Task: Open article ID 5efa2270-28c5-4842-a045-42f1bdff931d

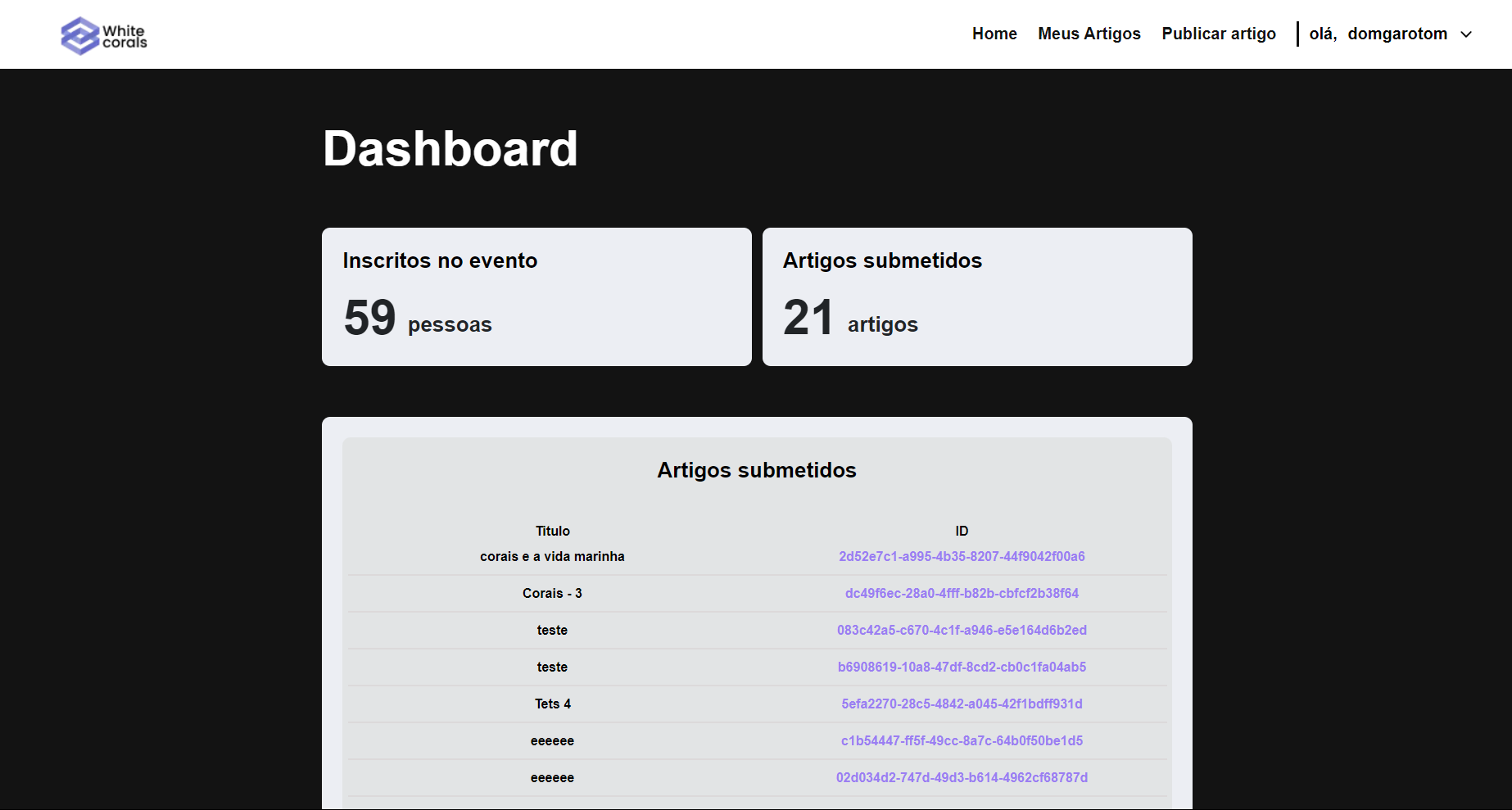Action: point(962,704)
